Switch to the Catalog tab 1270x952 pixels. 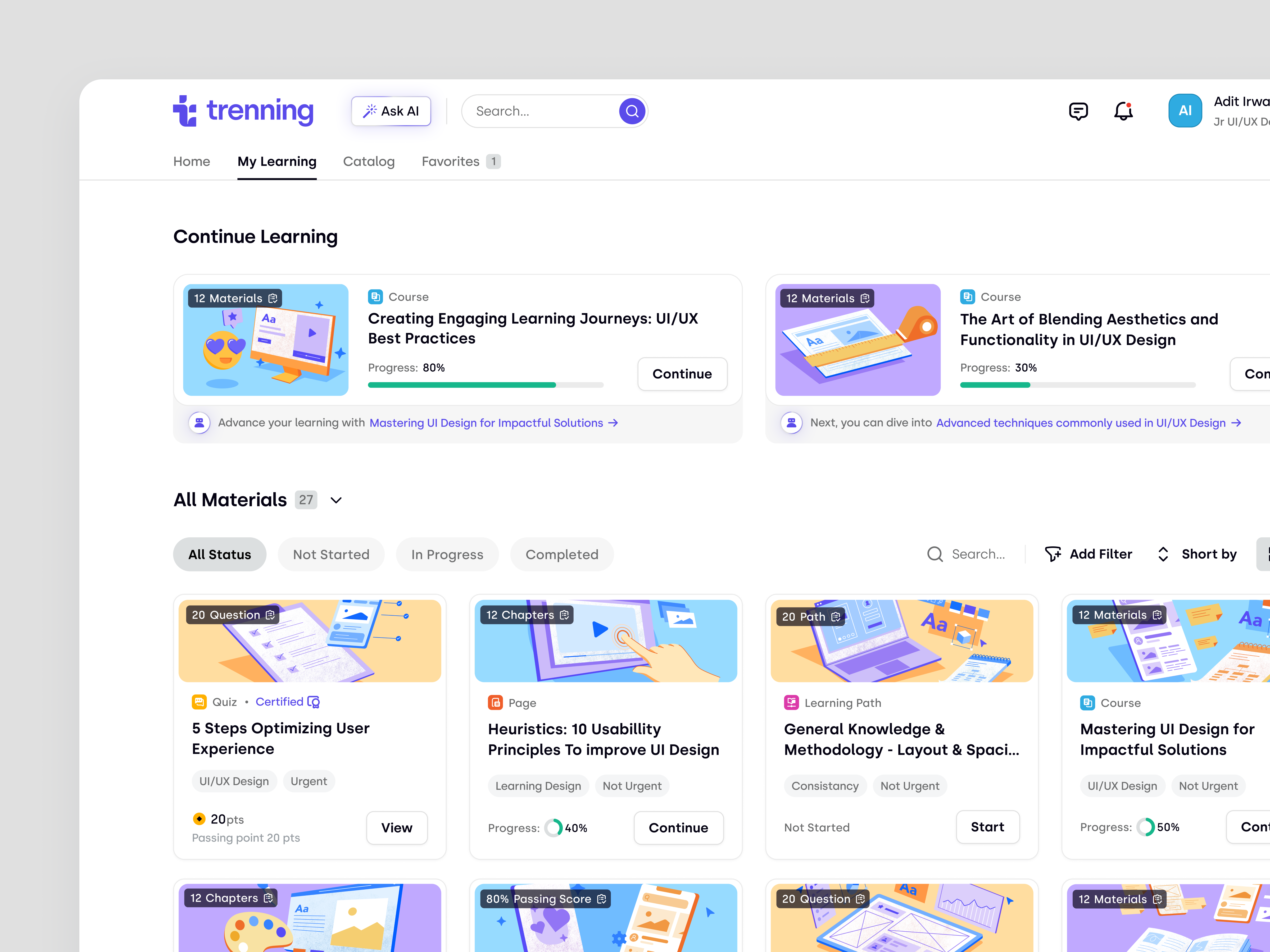click(x=369, y=161)
